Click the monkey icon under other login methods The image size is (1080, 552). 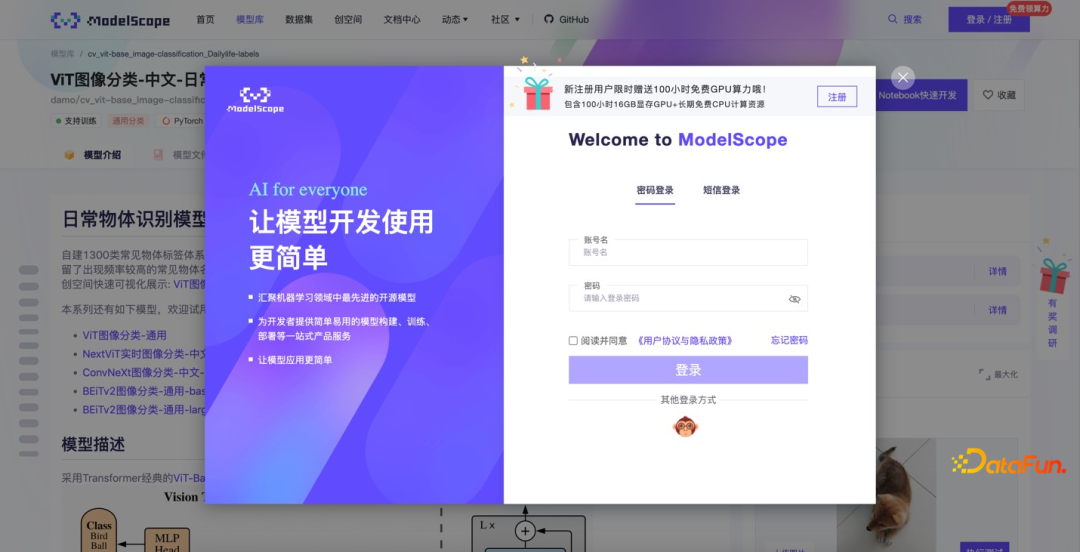coord(685,427)
